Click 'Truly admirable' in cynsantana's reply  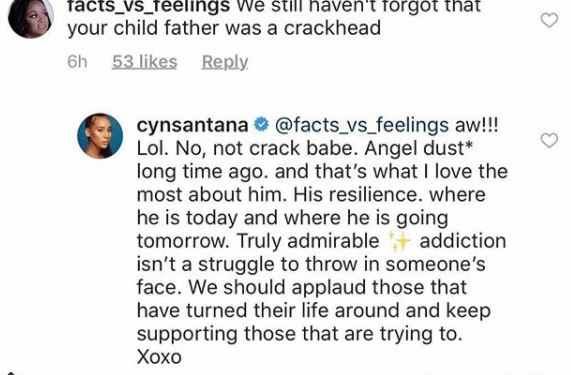308,241
